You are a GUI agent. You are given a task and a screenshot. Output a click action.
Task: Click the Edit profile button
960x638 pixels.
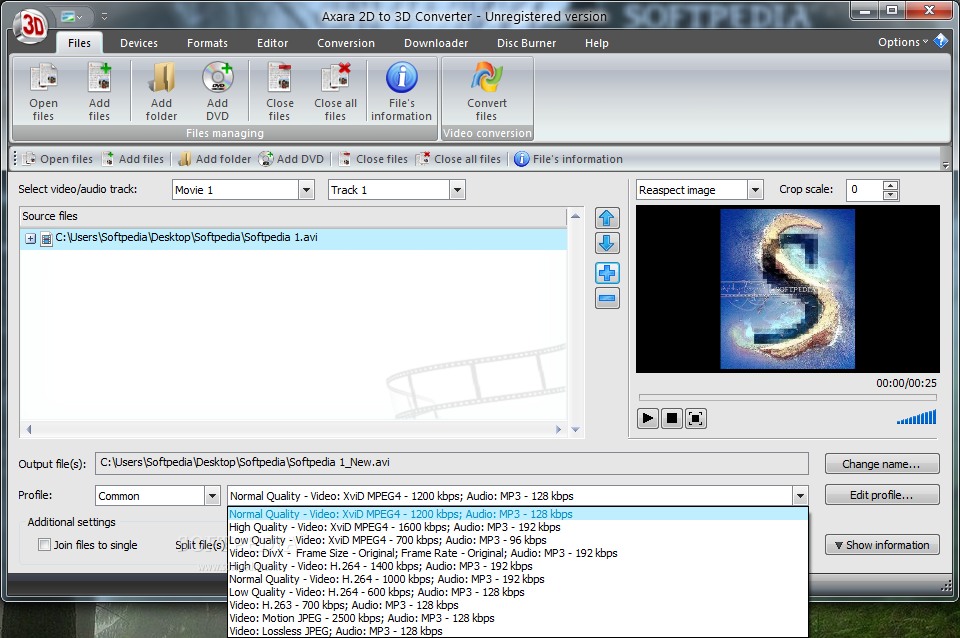[x=882, y=495]
